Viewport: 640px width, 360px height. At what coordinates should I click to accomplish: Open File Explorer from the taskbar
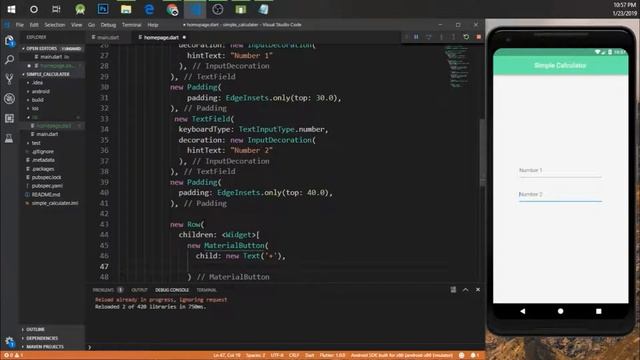point(126,9)
